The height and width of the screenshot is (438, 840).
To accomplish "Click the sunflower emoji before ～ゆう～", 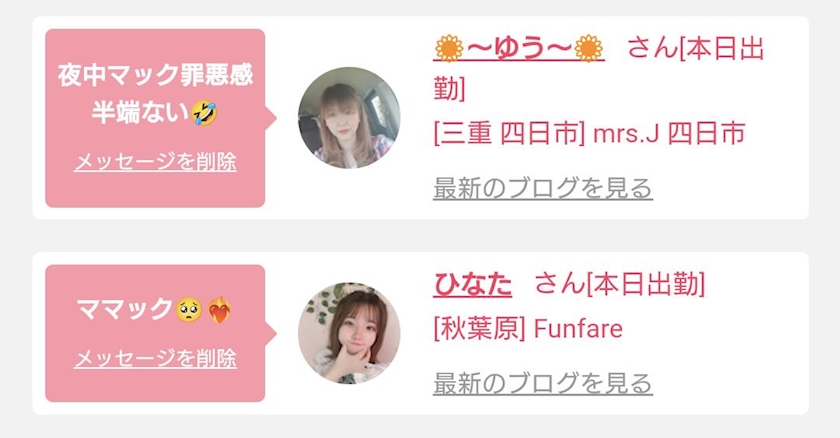I will click(449, 48).
